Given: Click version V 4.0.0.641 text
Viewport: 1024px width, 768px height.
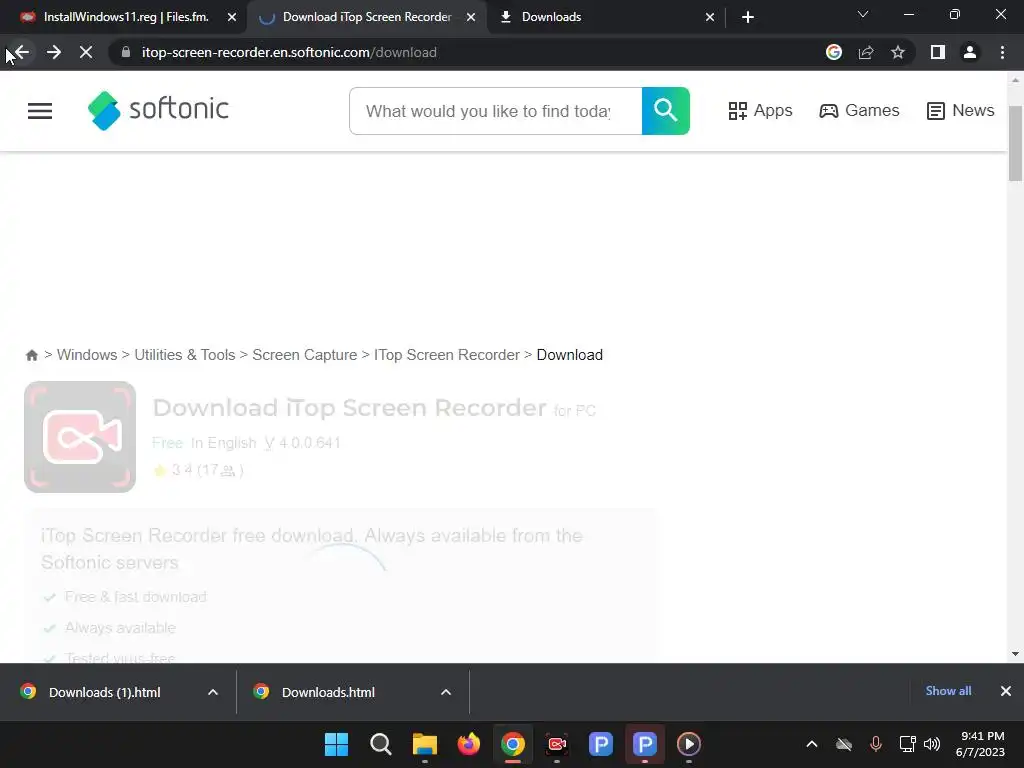Looking at the screenshot, I should (x=302, y=443).
